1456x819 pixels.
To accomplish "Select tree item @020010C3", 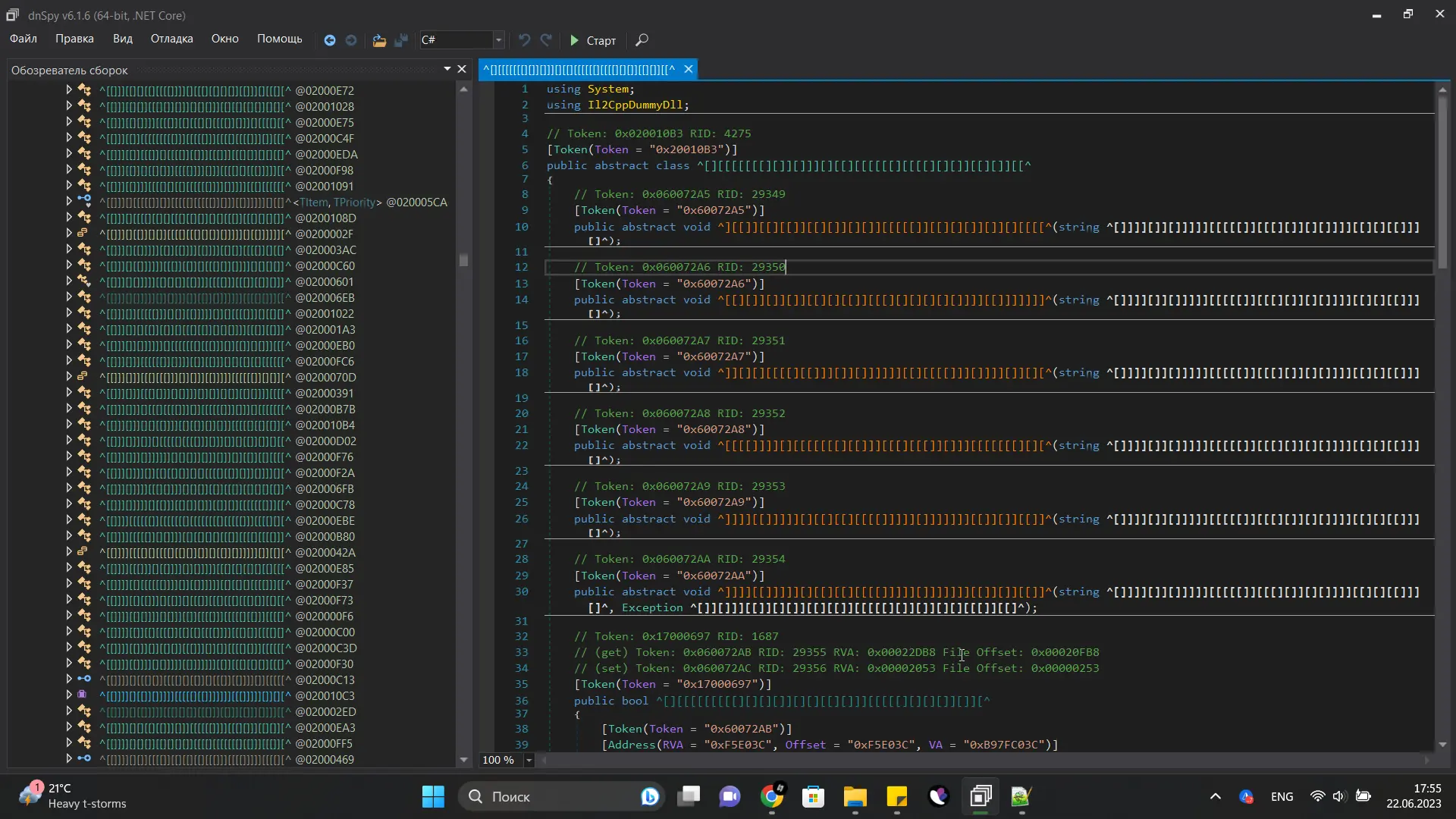I will click(x=325, y=695).
